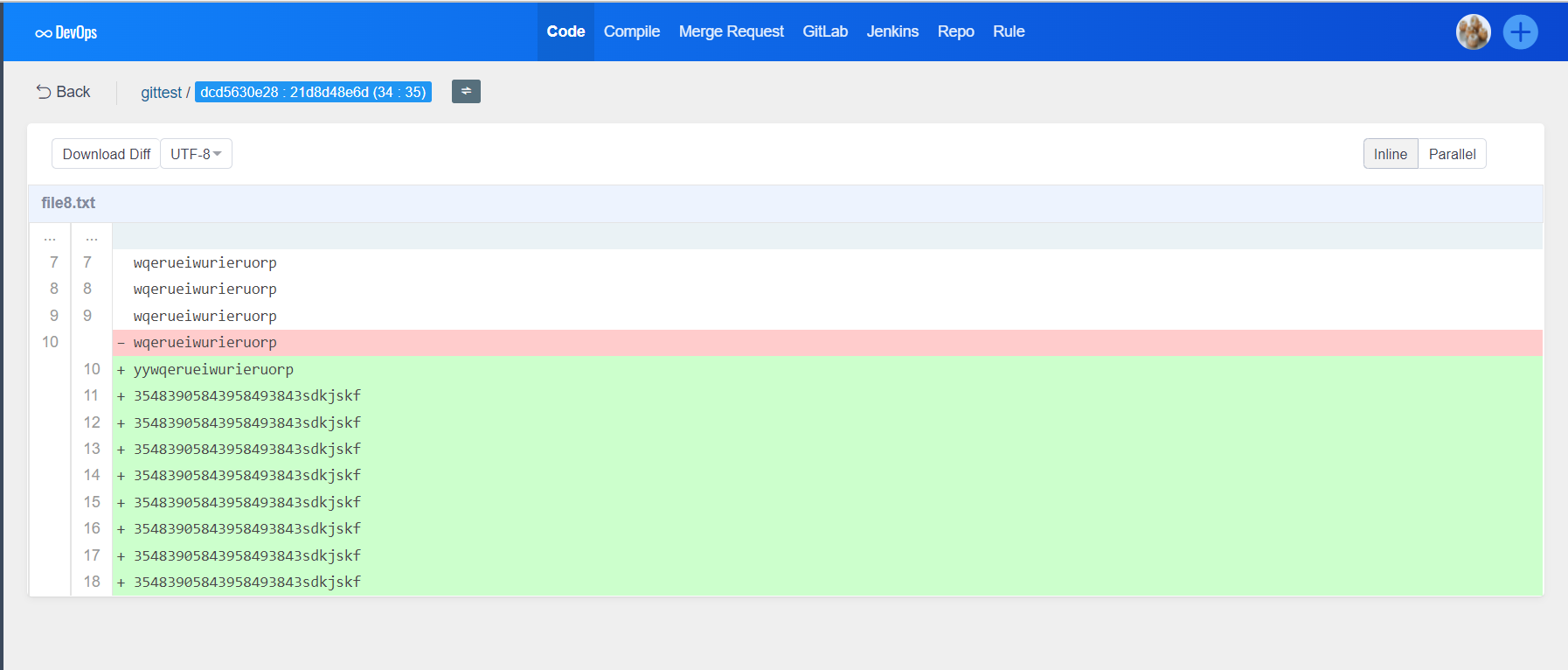Open the Jenkins menu item
Image resolution: width=1568 pixels, height=670 pixels.
[892, 31]
